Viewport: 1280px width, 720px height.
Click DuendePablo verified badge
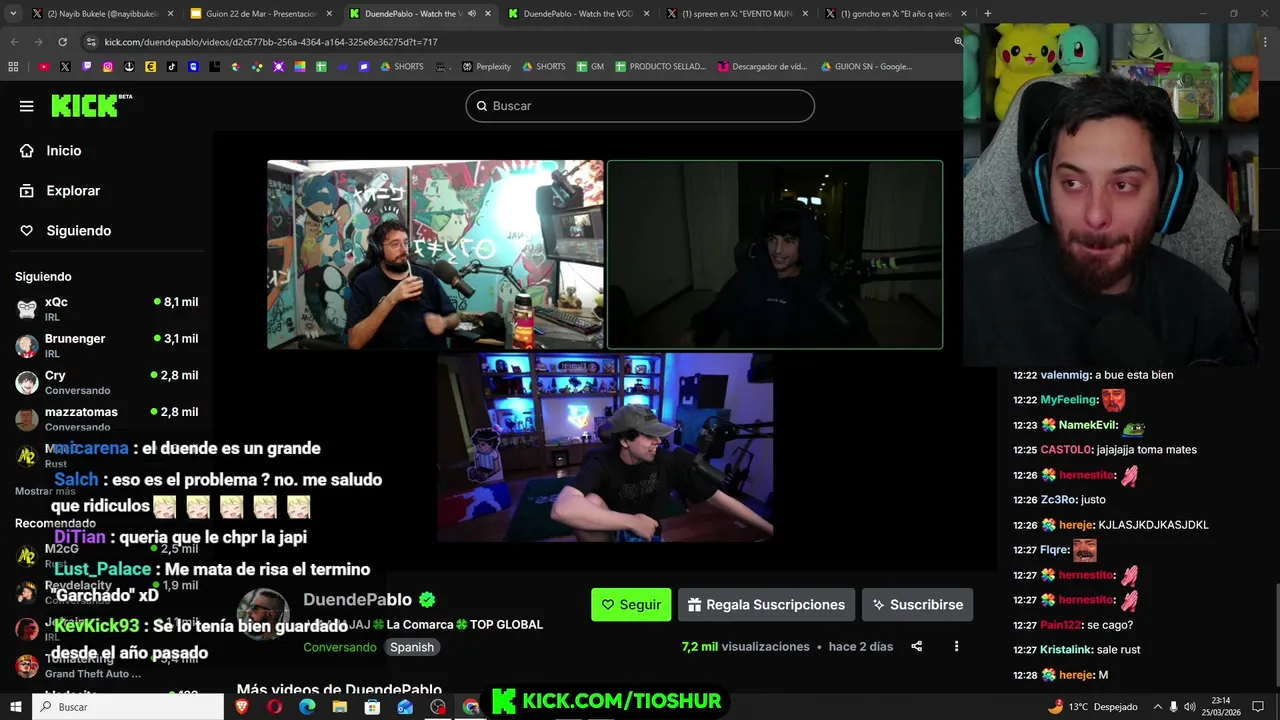(427, 600)
